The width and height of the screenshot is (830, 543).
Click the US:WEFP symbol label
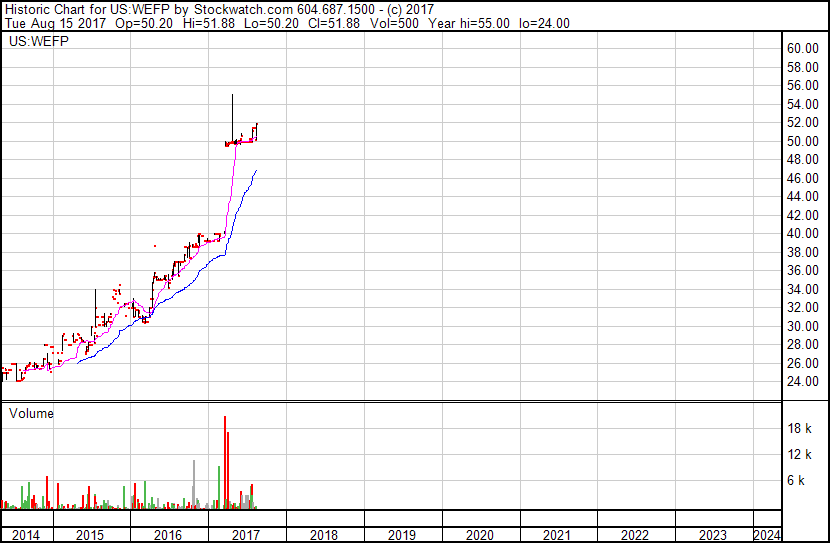click(39, 41)
